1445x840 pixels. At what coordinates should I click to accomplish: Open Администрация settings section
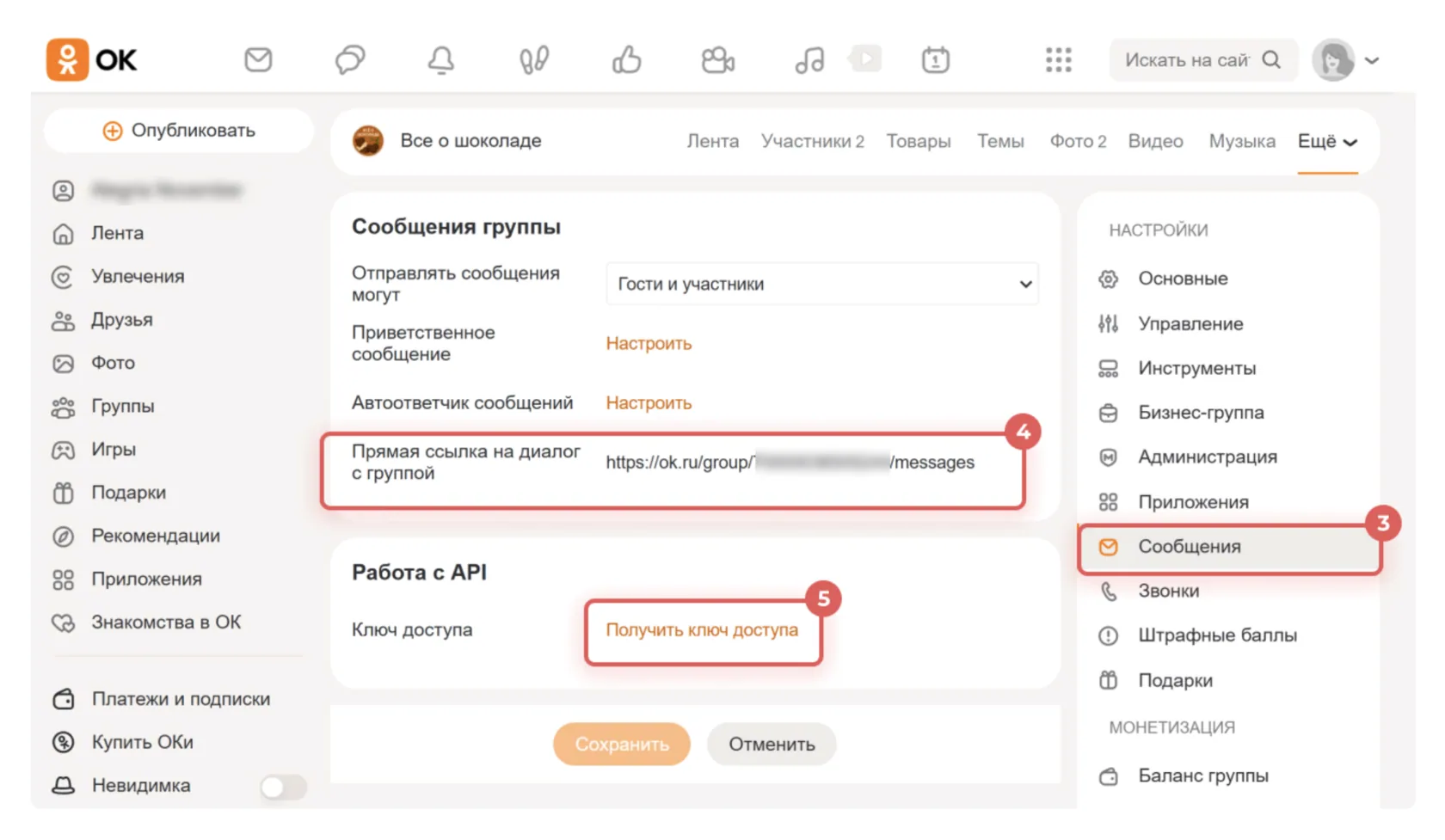click(x=1208, y=457)
